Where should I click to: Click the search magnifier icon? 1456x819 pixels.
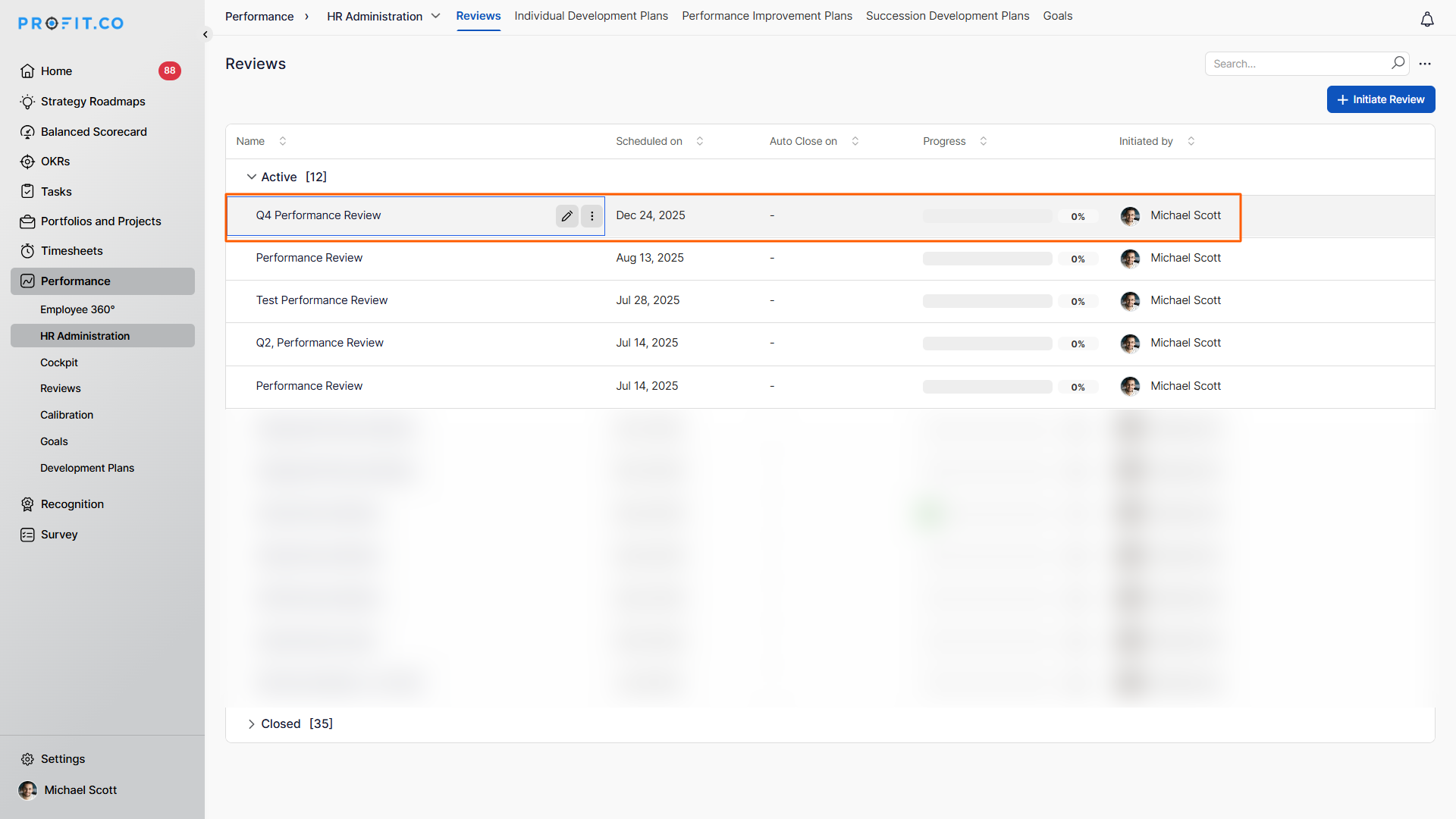(x=1398, y=63)
